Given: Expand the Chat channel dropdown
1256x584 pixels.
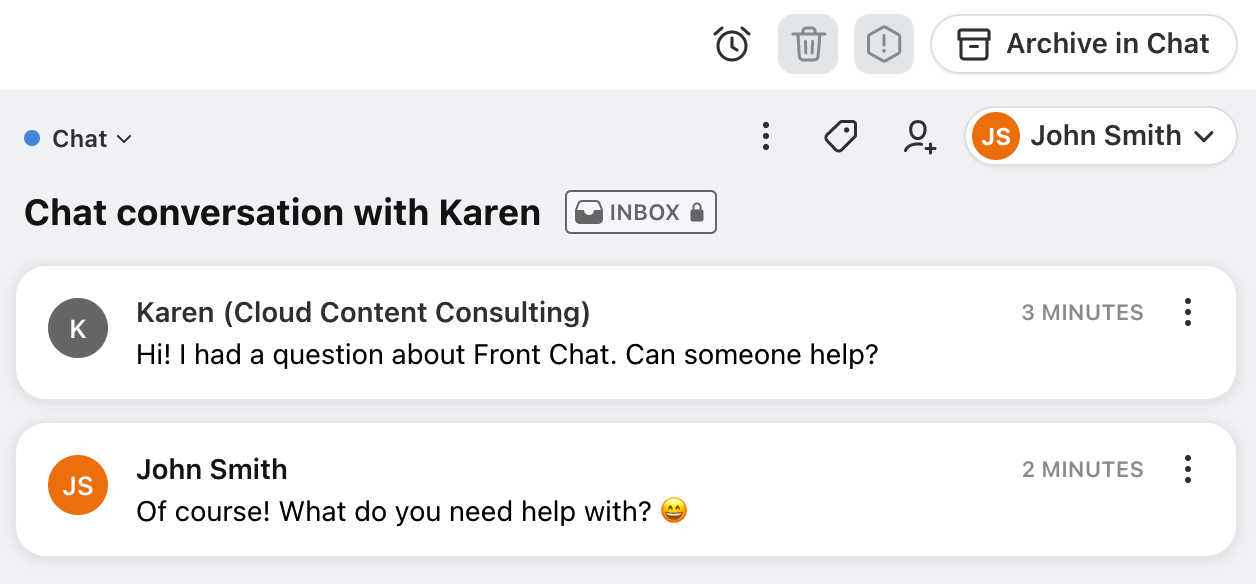Looking at the screenshot, I should 78,138.
